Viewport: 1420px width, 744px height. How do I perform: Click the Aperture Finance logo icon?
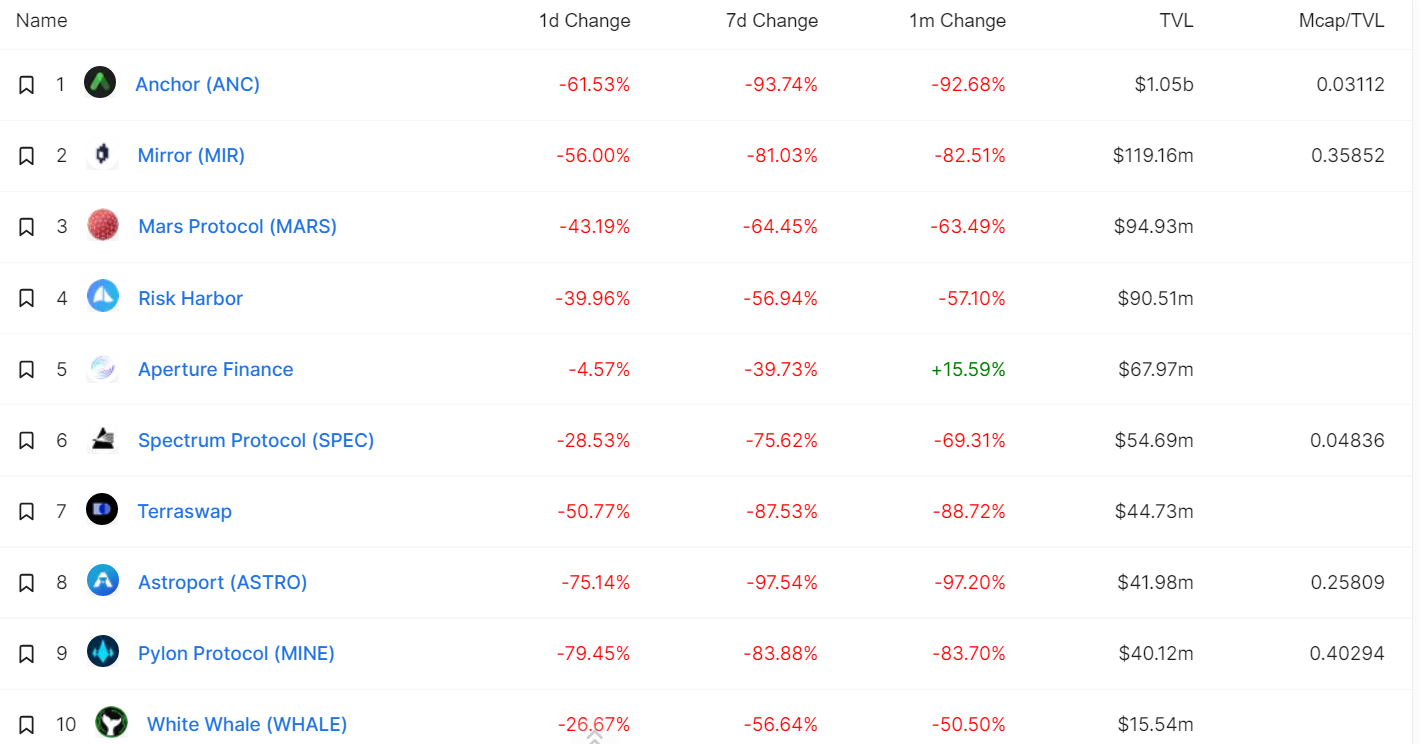click(x=103, y=369)
